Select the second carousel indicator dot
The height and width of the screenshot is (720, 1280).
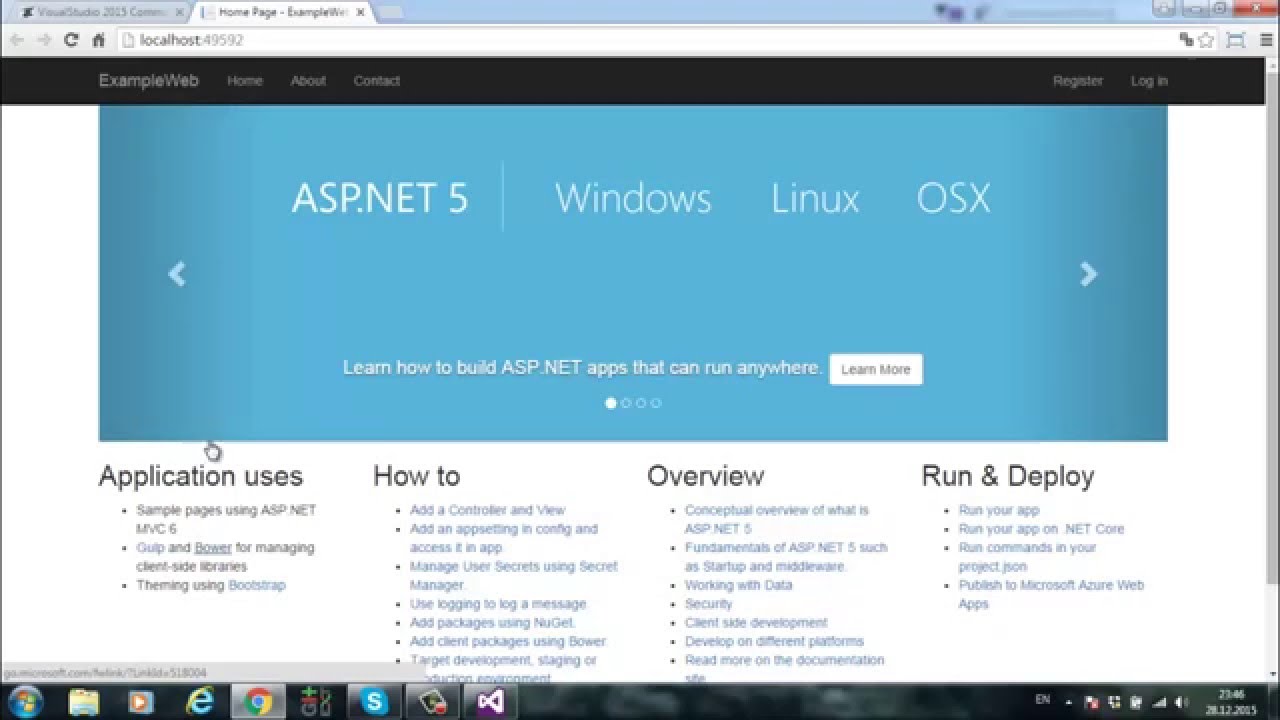pyautogui.click(x=626, y=403)
